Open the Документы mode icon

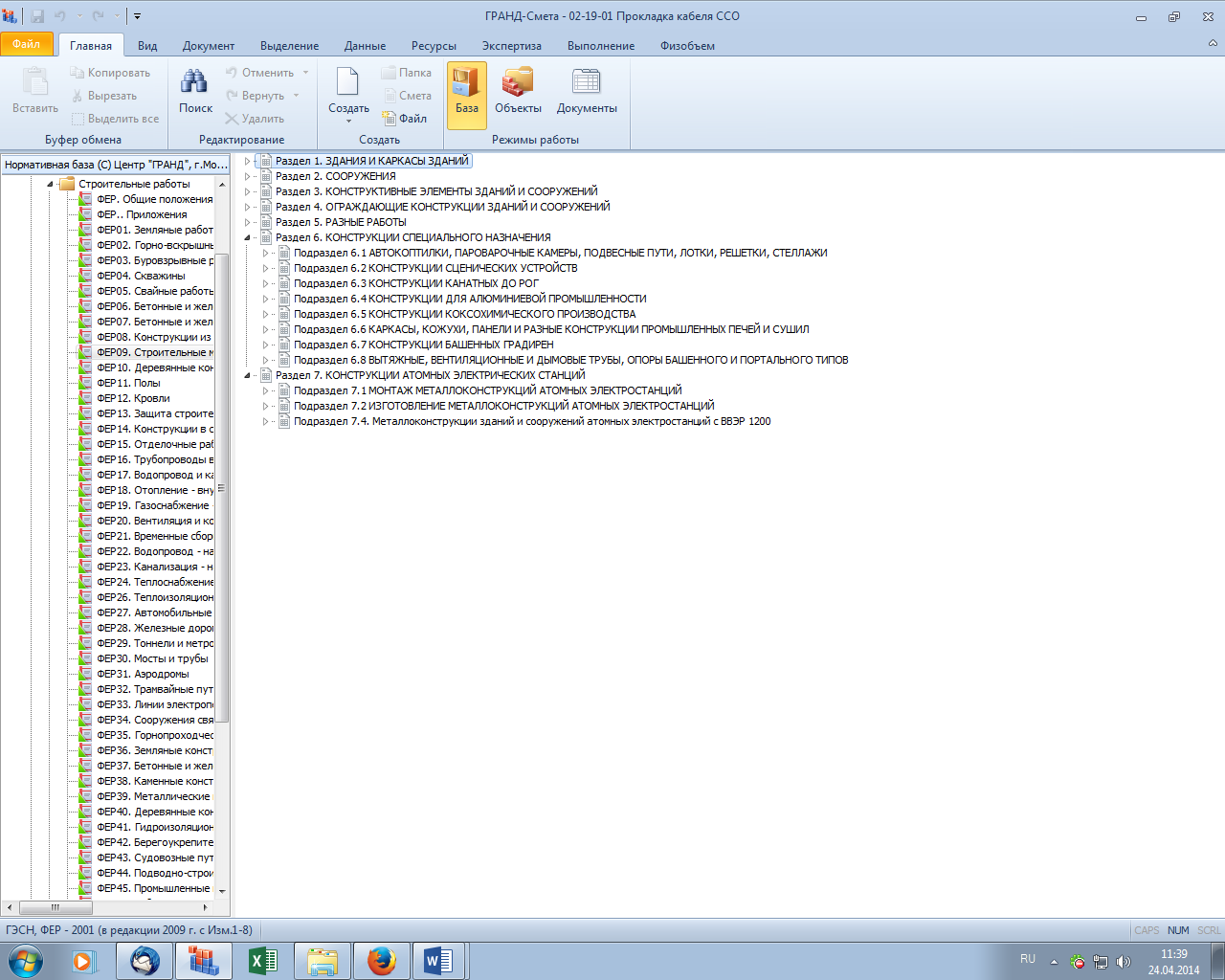pyautogui.click(x=586, y=92)
